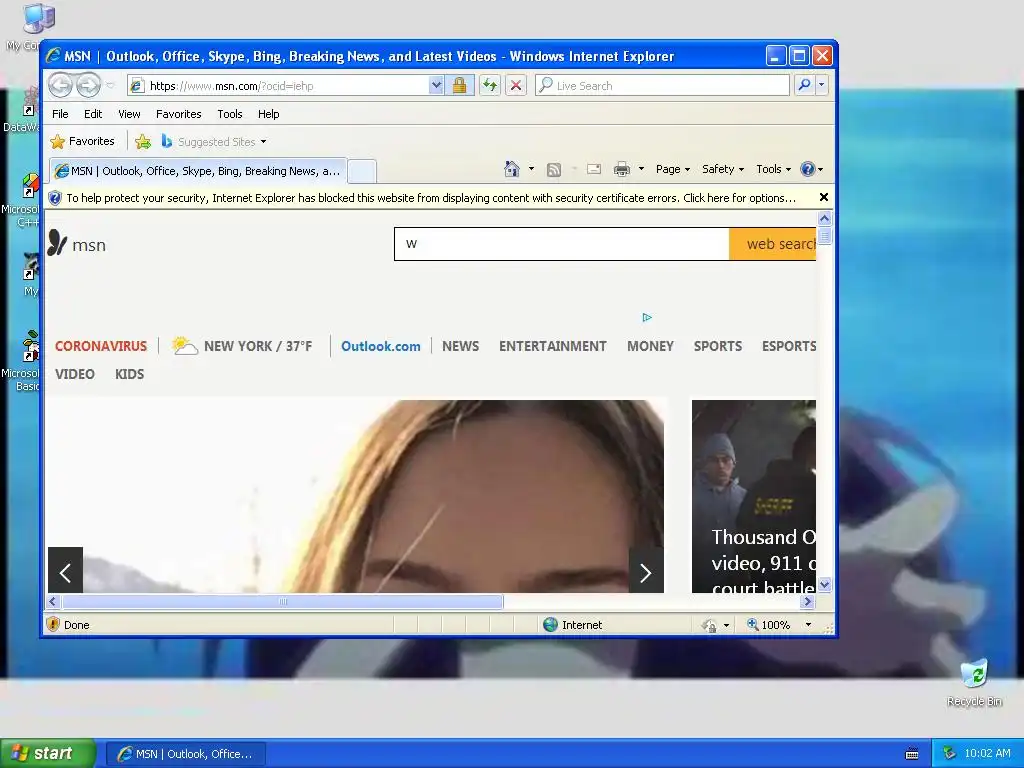Image resolution: width=1024 pixels, height=768 pixels.
Task: Click the magnifier search button
Action: (x=805, y=86)
